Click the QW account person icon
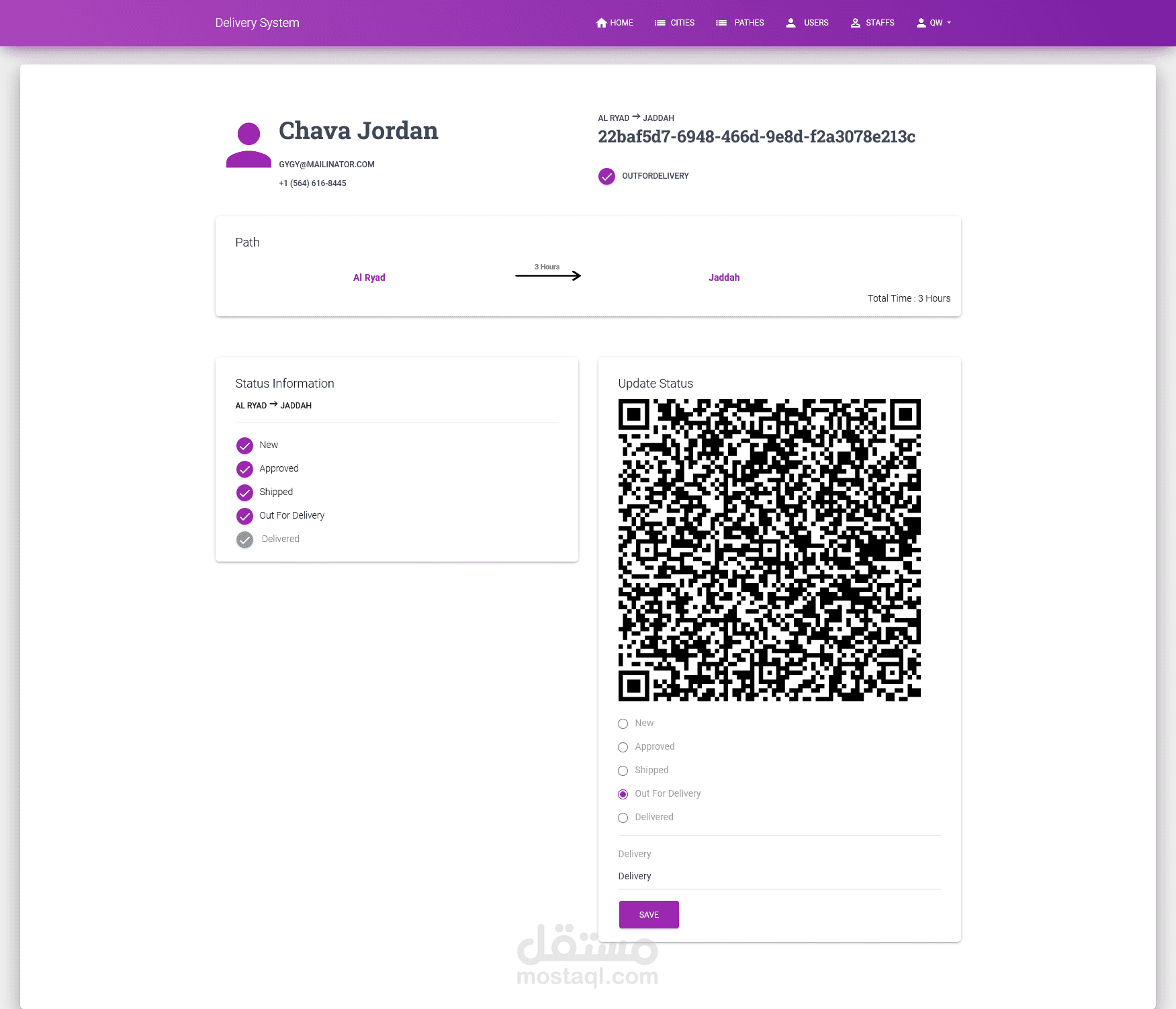 921,23
